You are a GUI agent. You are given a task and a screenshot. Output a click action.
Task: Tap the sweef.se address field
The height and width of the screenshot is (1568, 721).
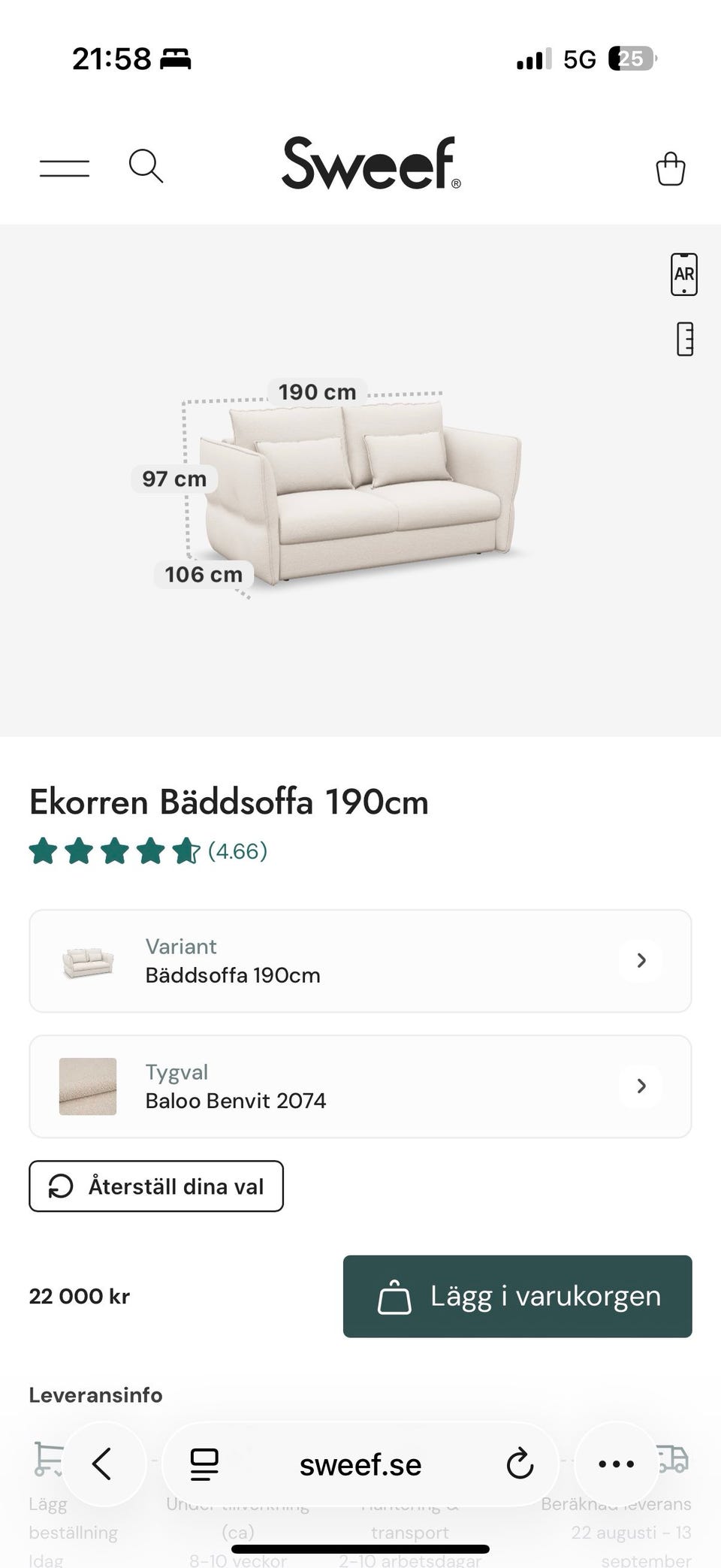click(360, 1464)
